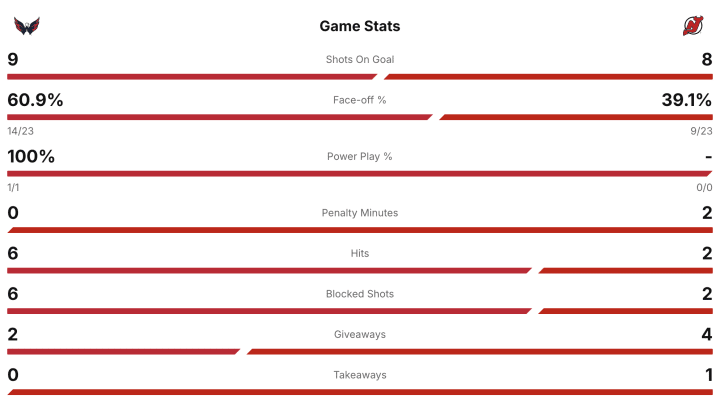Click the 39.1% face-off value
This screenshot has height=403, width=720.
(685, 100)
